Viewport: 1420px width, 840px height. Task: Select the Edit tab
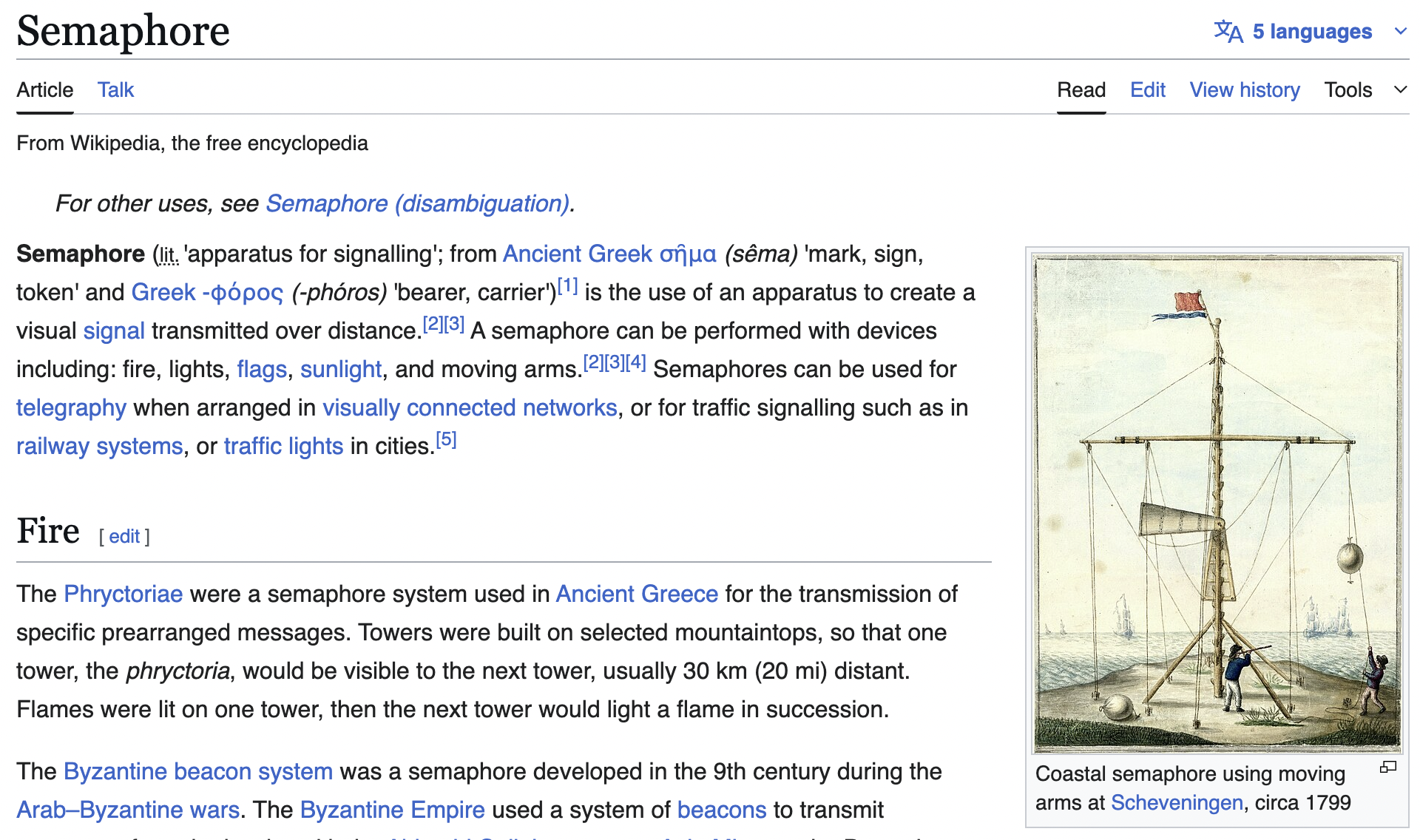1147,89
